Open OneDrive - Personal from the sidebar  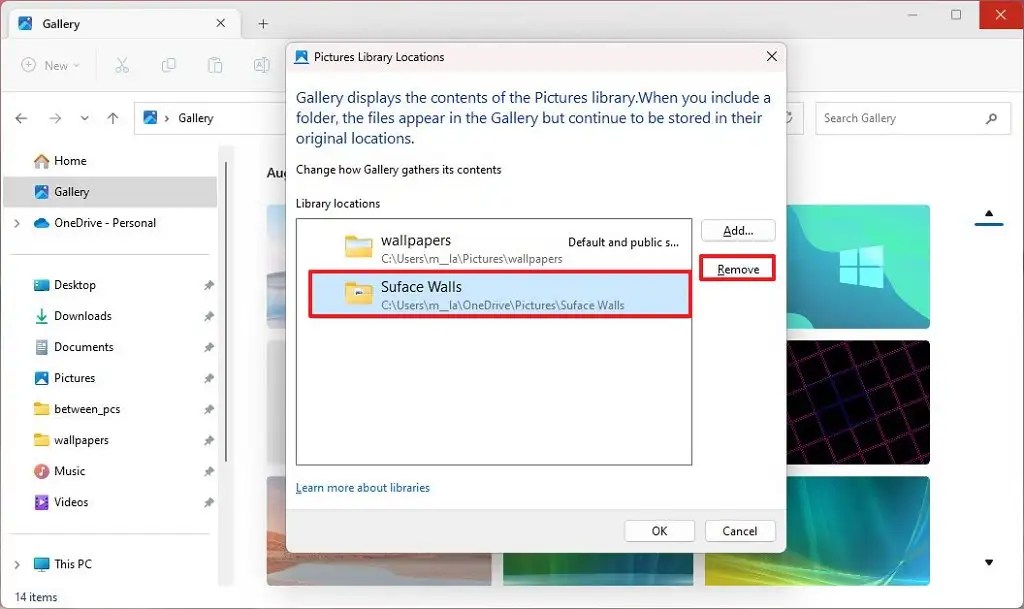pos(98,223)
